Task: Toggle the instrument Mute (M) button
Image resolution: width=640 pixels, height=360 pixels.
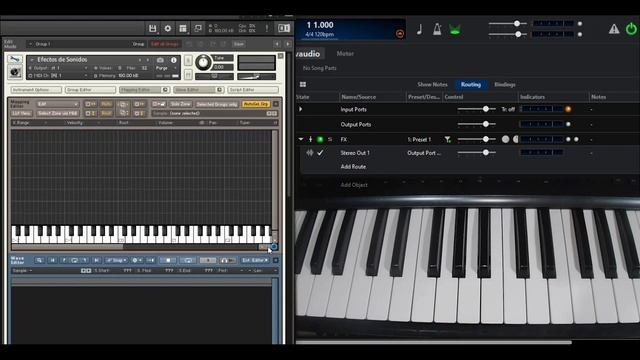Action: pyautogui.click(x=188, y=74)
